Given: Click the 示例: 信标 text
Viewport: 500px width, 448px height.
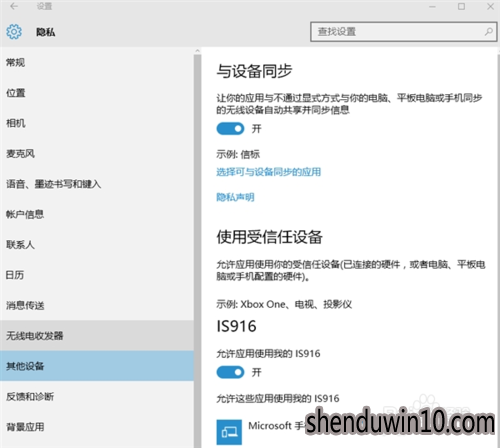Looking at the screenshot, I should [238, 154].
